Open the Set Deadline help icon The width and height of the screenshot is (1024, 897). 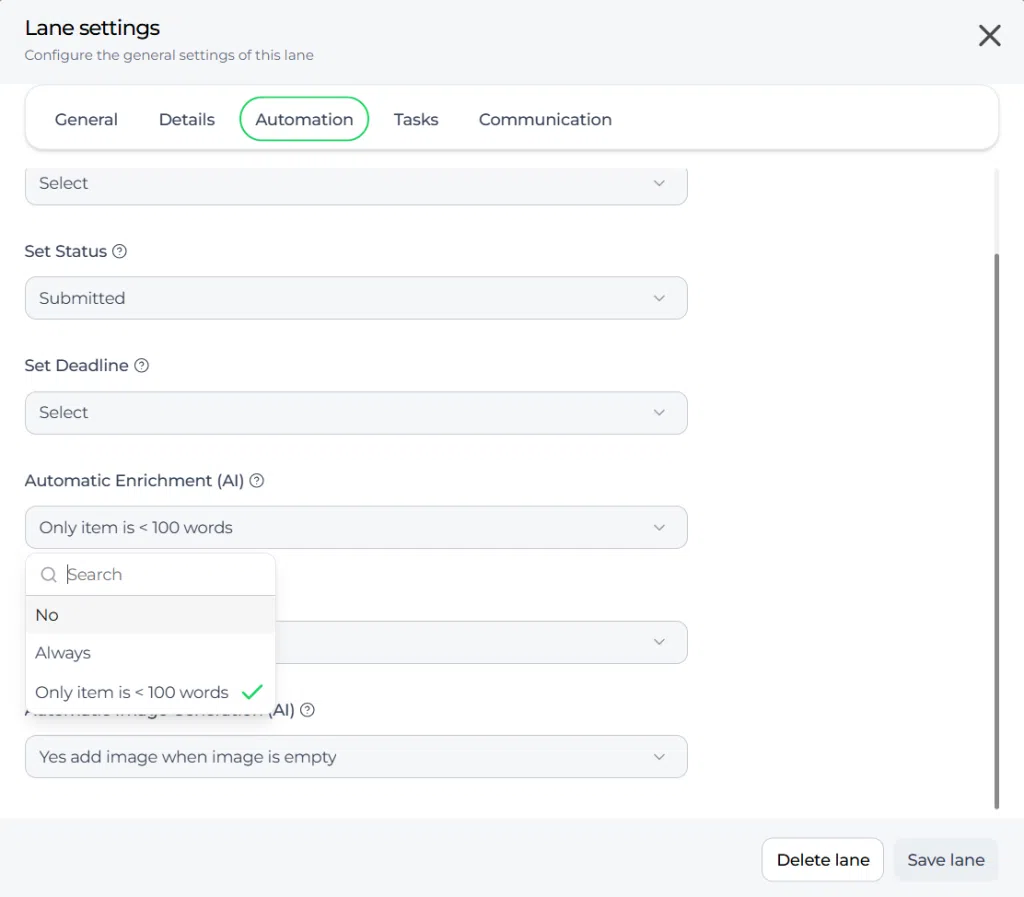[x=142, y=366]
